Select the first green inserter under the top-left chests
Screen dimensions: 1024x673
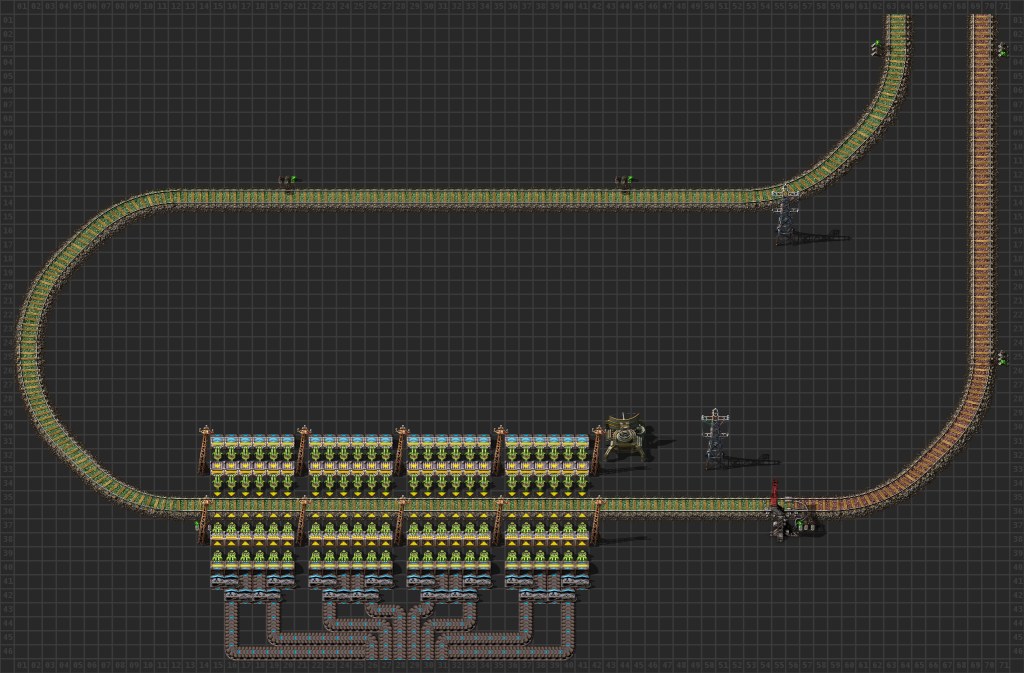[217, 454]
